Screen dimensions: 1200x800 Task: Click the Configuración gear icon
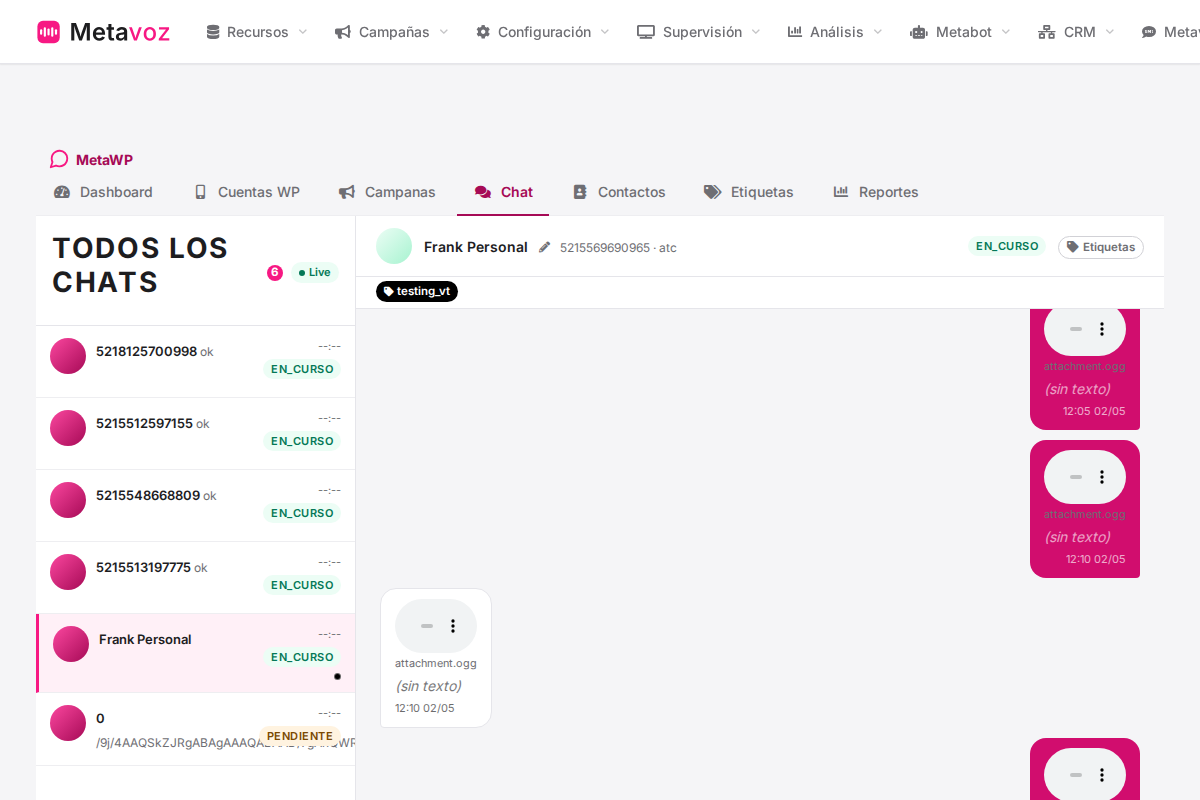483,32
